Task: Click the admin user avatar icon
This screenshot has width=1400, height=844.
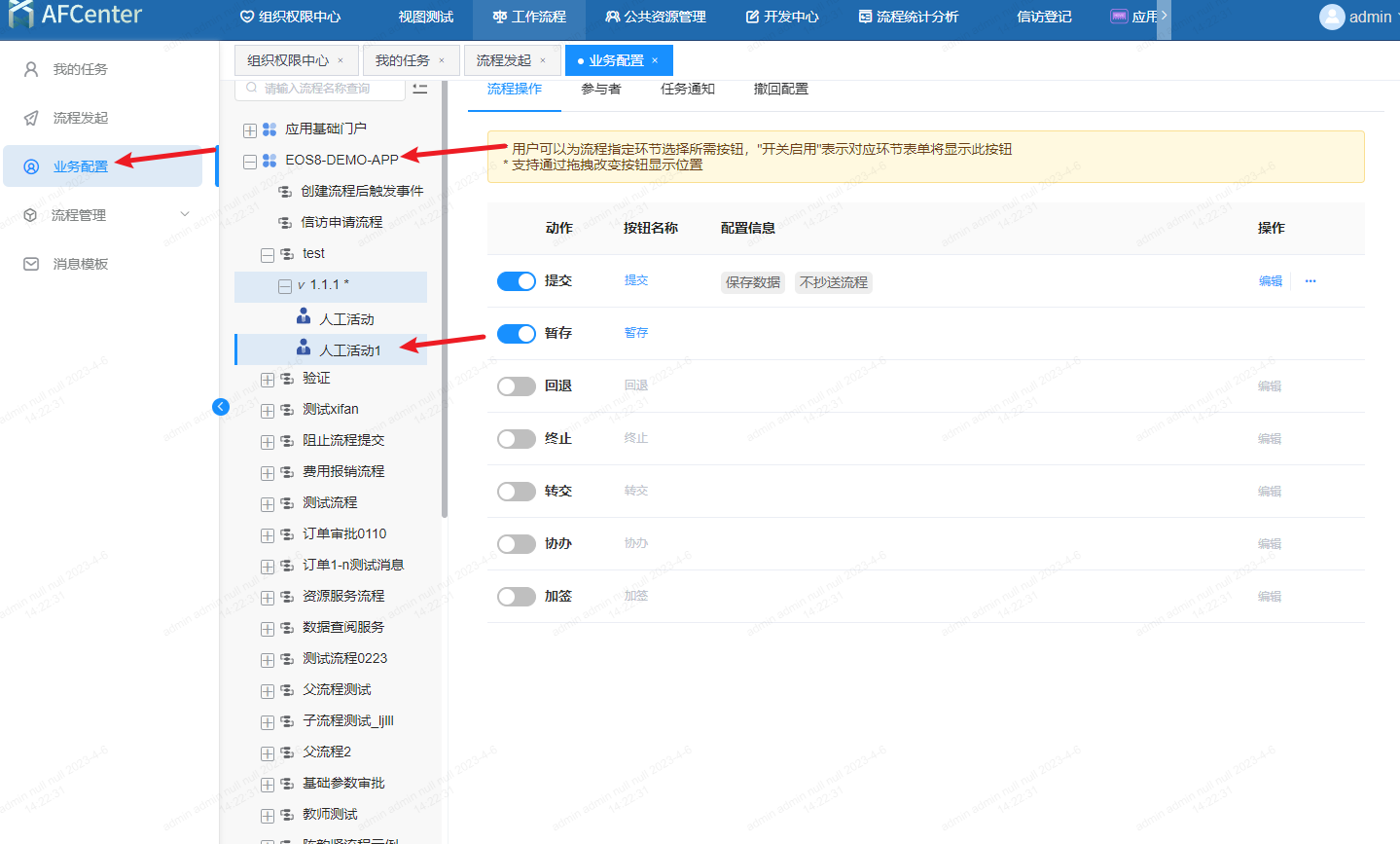Action: click(1331, 17)
